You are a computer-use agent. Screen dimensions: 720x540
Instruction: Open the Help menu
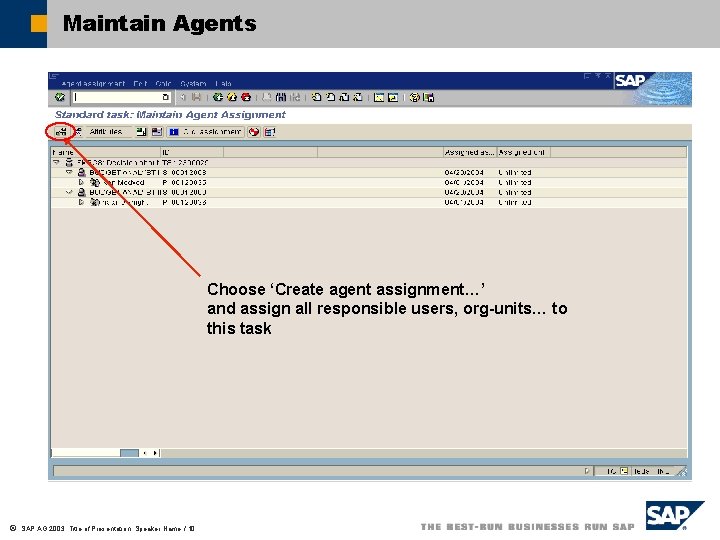[223, 84]
